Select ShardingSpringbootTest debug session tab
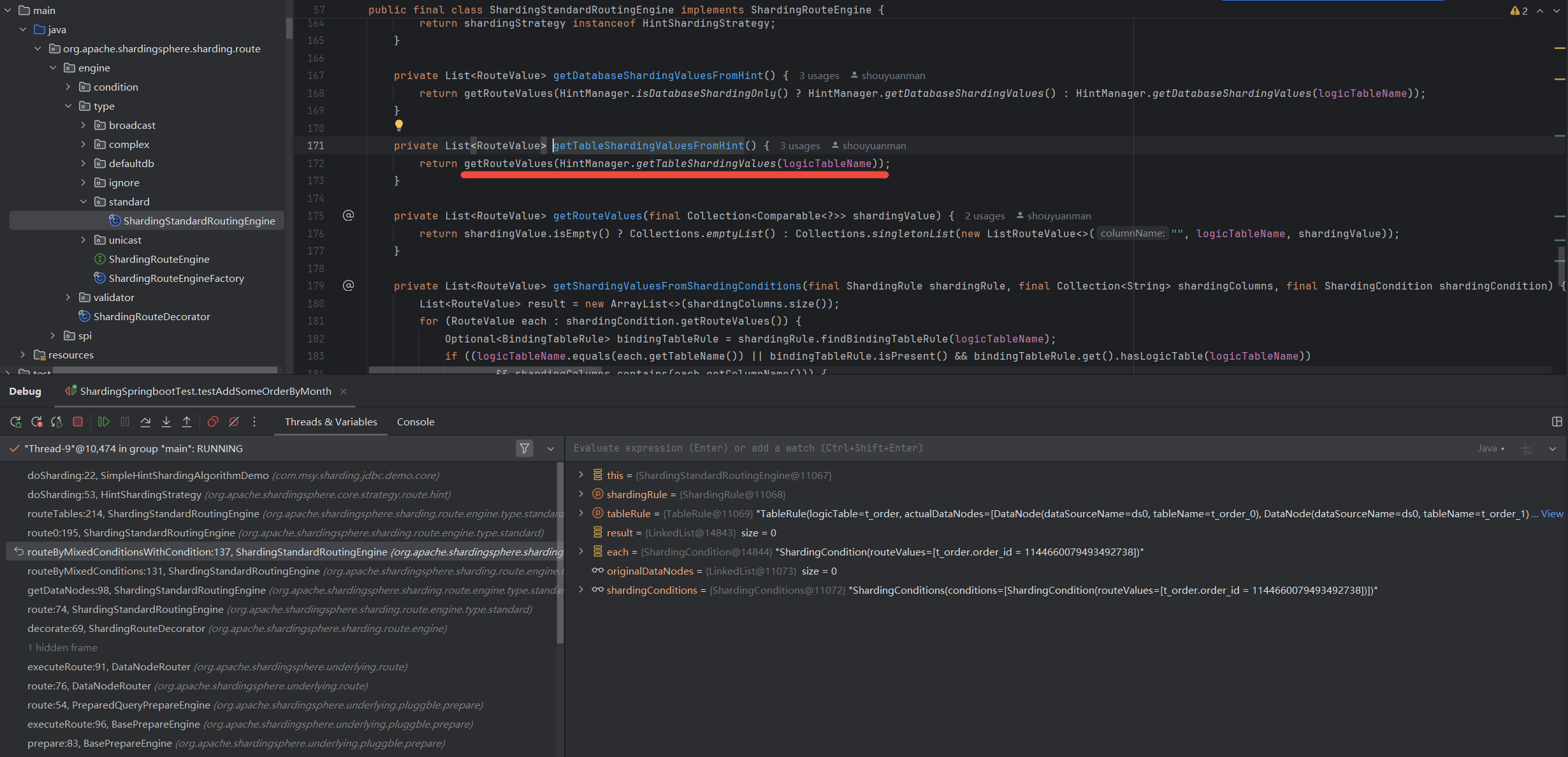 pyautogui.click(x=205, y=391)
